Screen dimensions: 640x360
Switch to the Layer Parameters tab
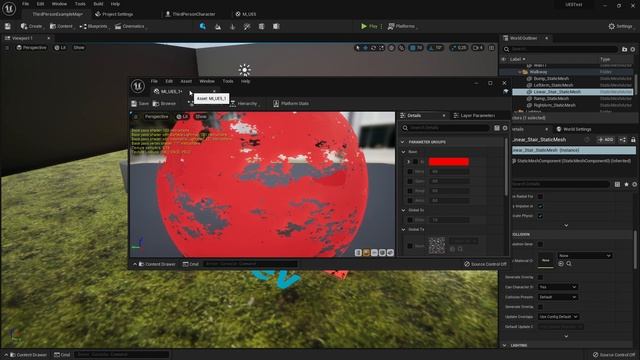[x=474, y=116]
